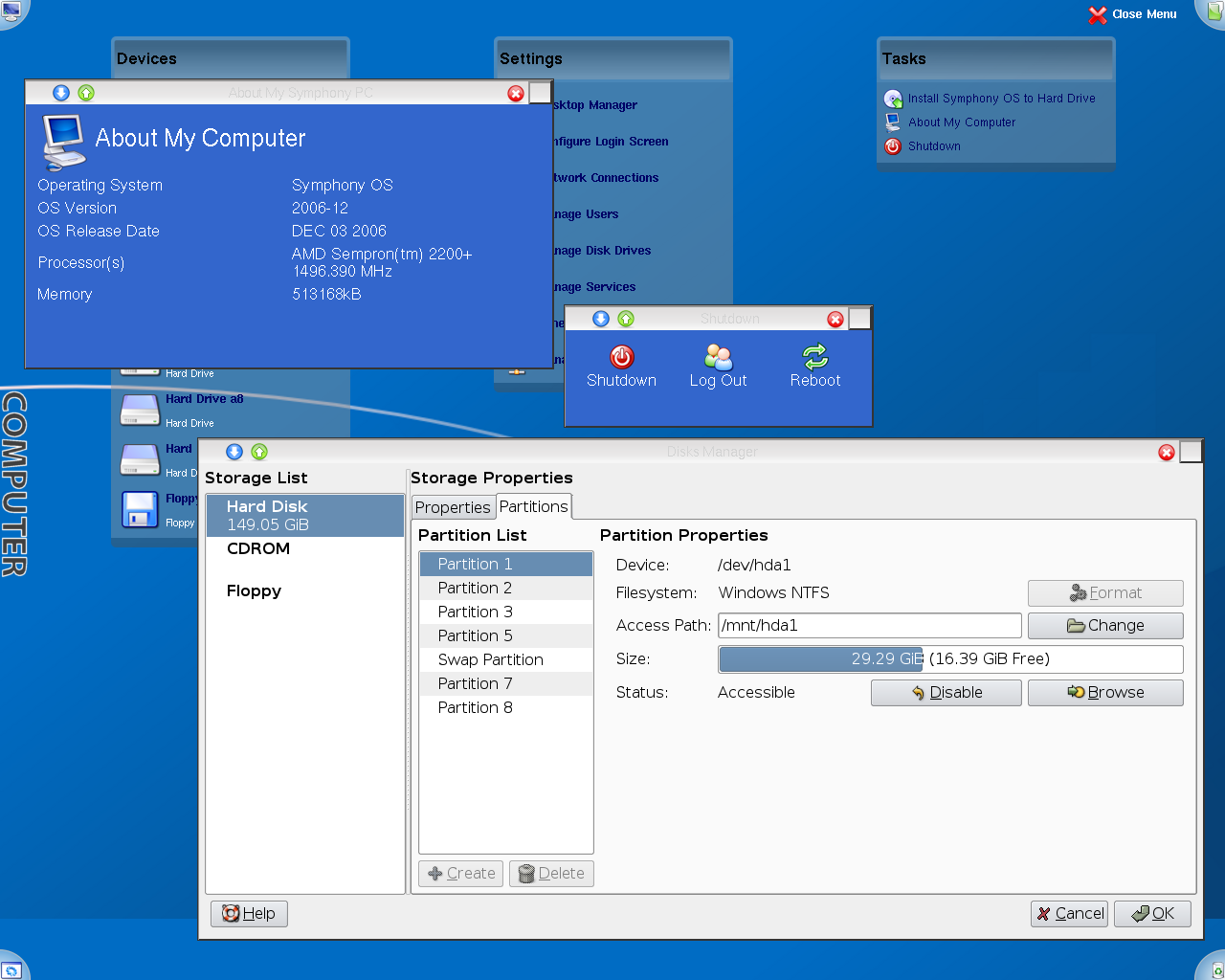This screenshot has width=1225, height=980.
Task: Open Manage Services in Settings
Action: point(594,287)
